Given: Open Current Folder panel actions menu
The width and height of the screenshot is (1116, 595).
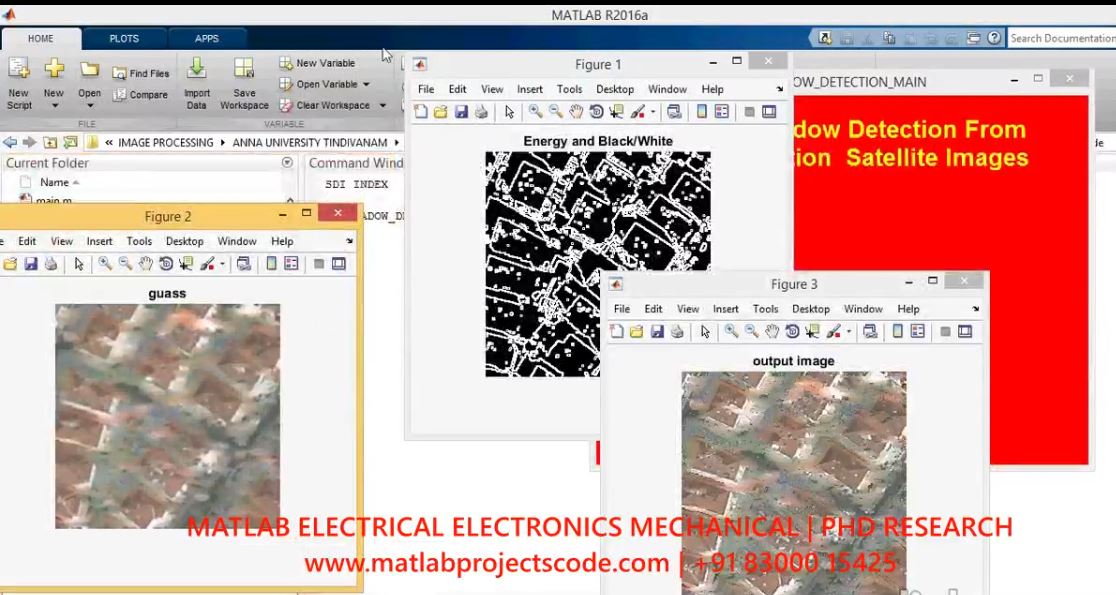Looking at the screenshot, I should pyautogui.click(x=287, y=162).
